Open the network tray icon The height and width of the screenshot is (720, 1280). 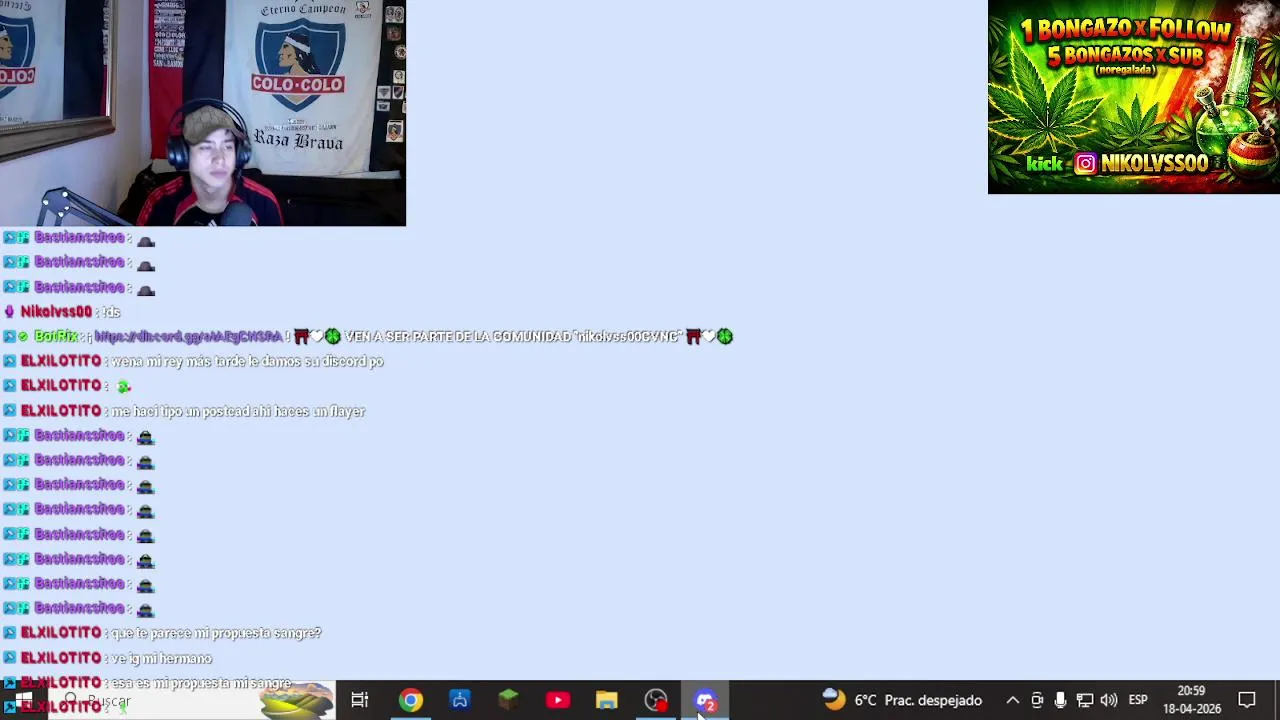point(1084,700)
